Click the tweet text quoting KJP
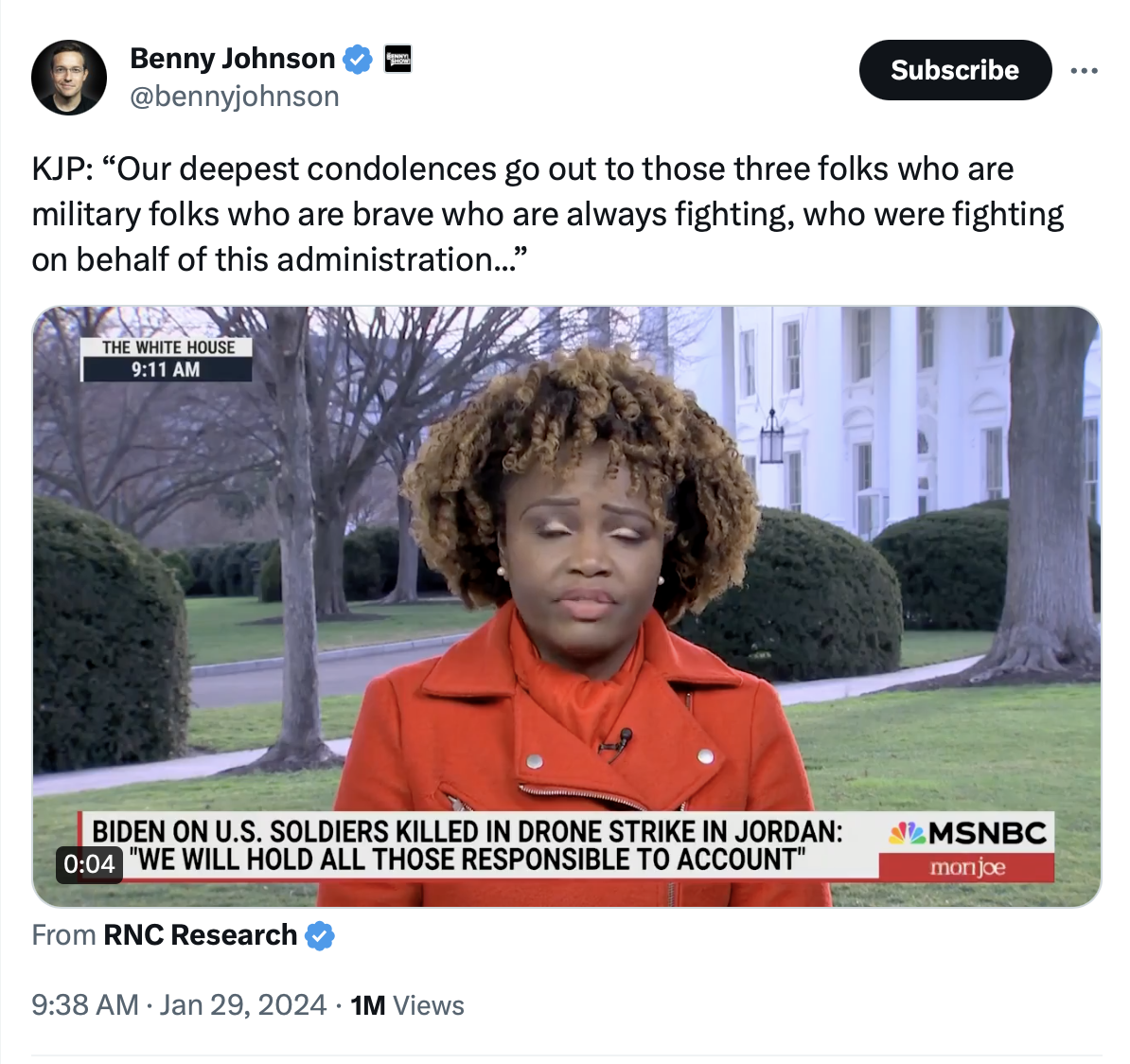This screenshot has height=1064, width=1130. coord(548,214)
